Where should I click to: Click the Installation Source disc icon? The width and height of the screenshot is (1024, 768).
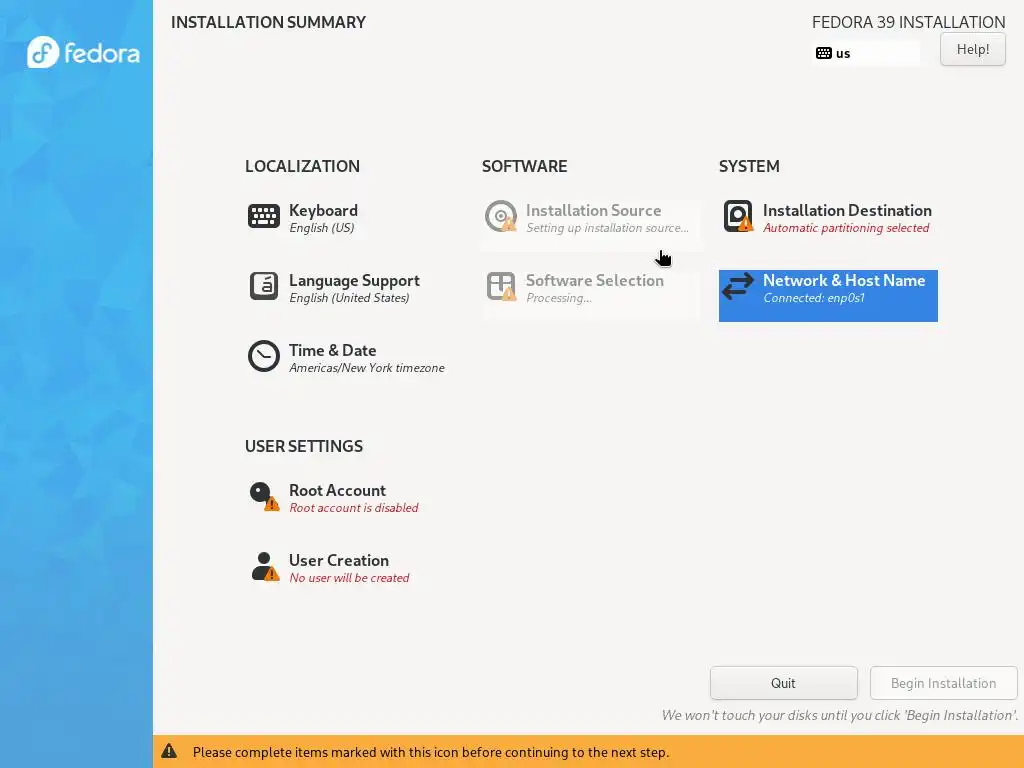tap(501, 216)
